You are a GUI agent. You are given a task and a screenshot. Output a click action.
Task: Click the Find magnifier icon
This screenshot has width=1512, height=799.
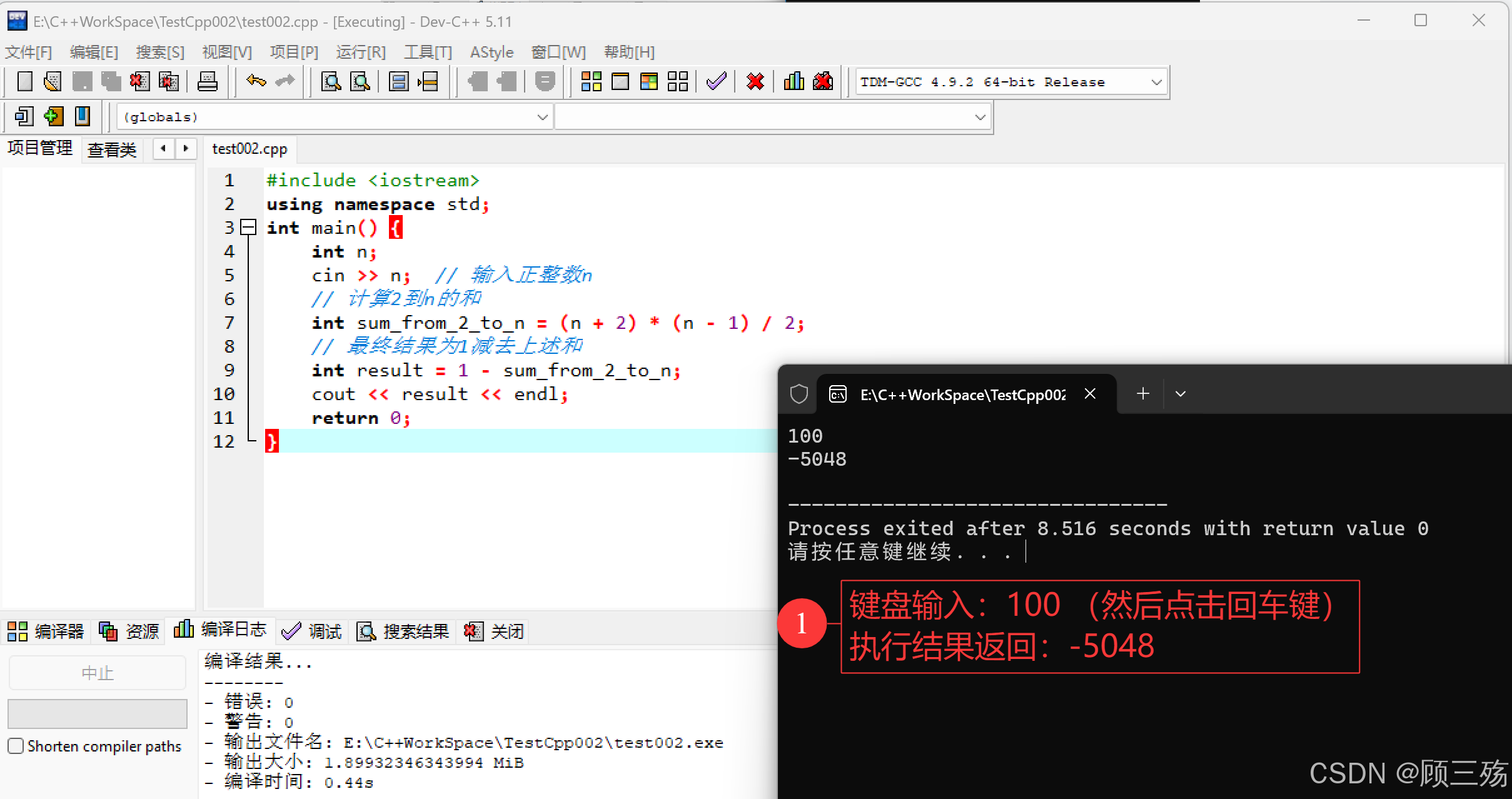coord(331,82)
